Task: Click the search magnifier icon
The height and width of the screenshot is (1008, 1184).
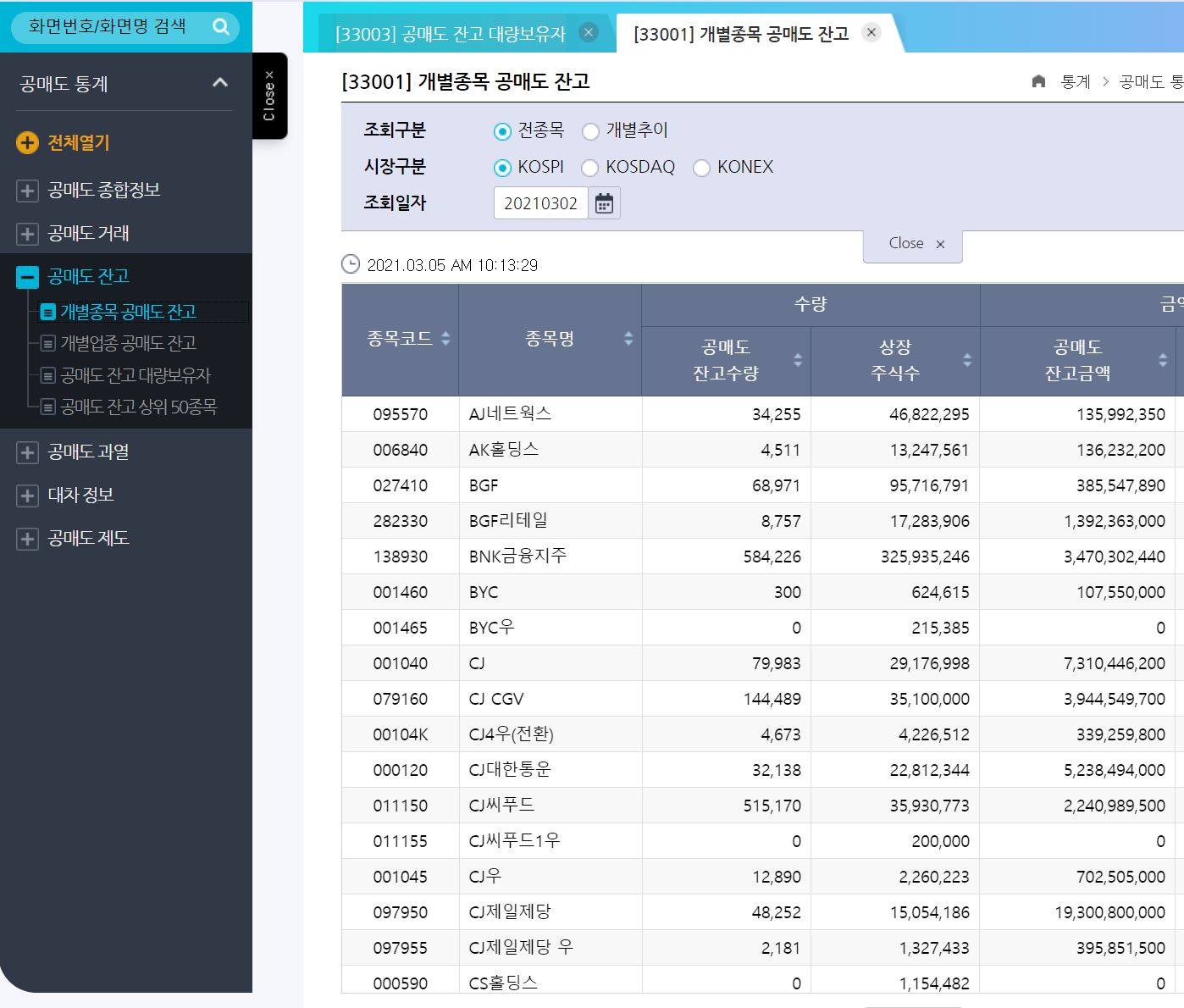Action: (221, 26)
